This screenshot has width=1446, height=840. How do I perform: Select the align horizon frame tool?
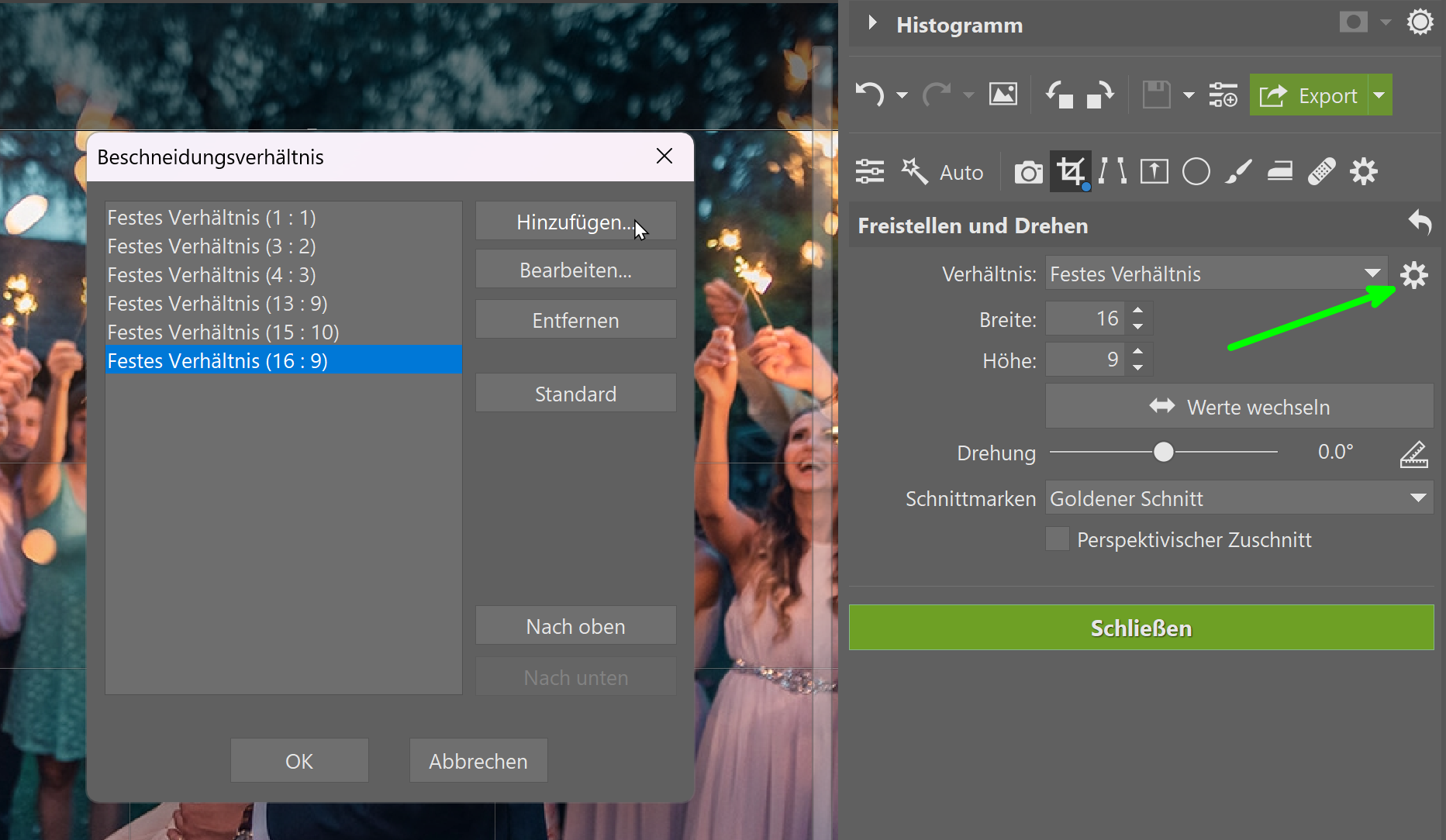[x=1154, y=171]
